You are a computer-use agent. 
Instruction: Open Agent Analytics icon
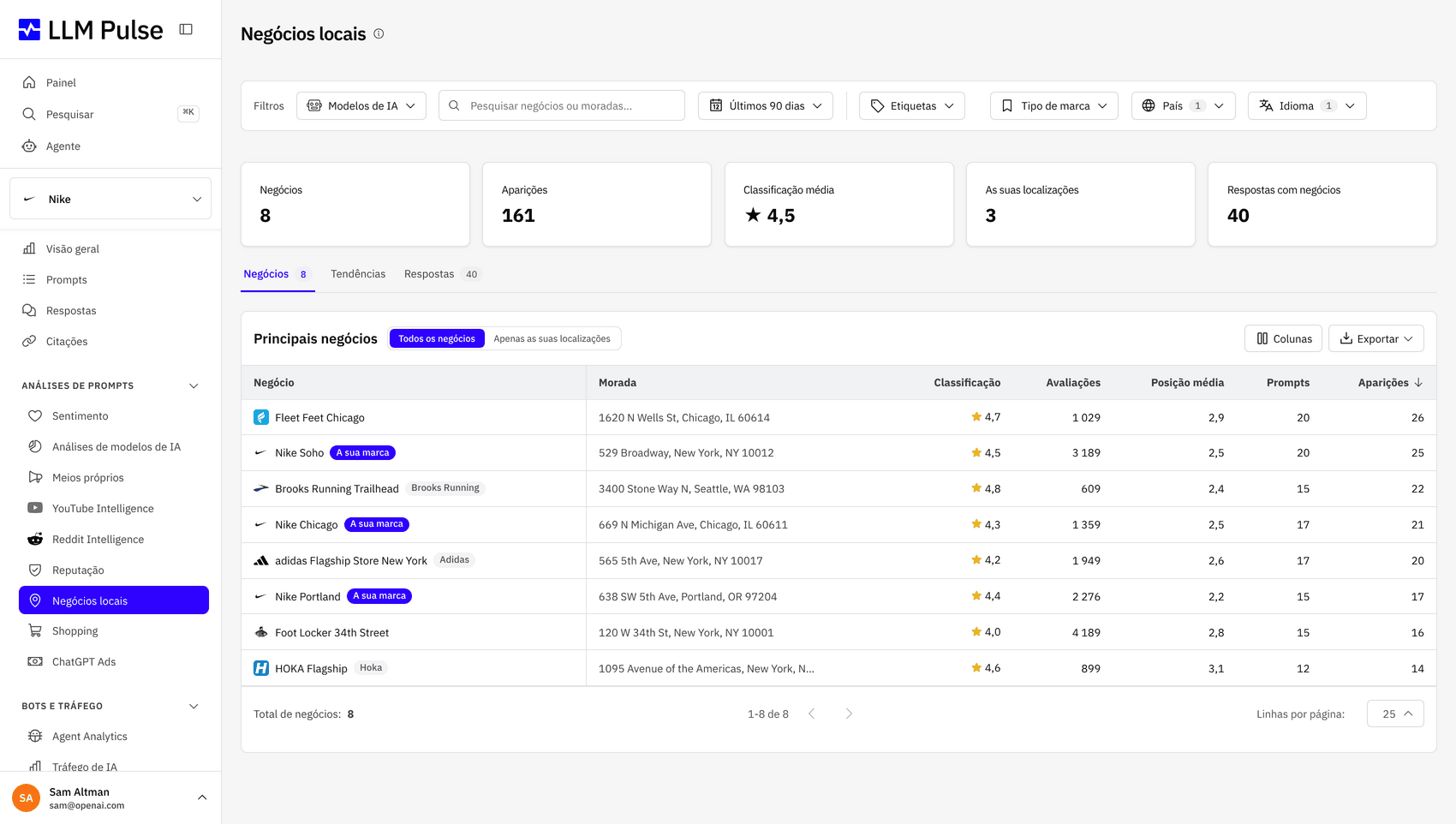(35, 736)
